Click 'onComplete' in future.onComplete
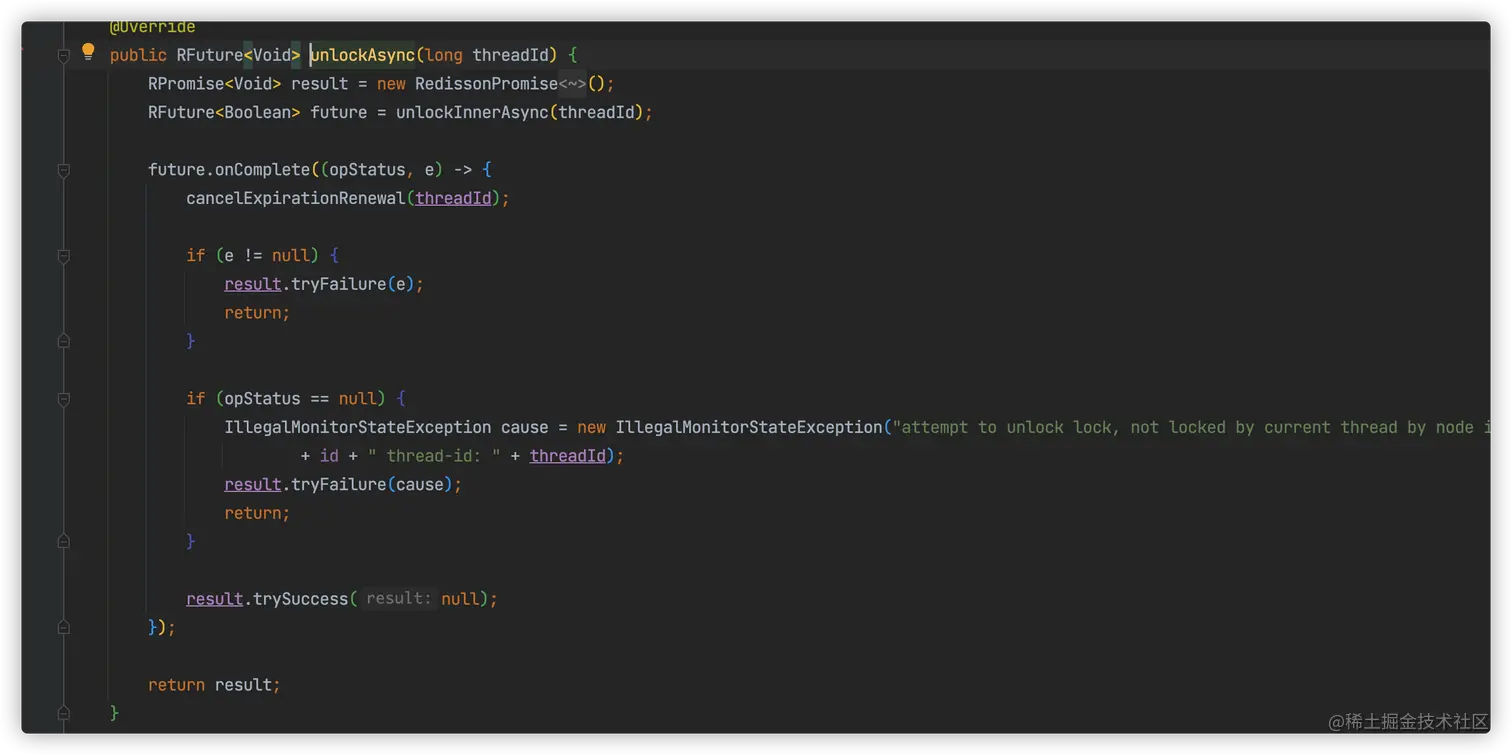 [x=262, y=170]
